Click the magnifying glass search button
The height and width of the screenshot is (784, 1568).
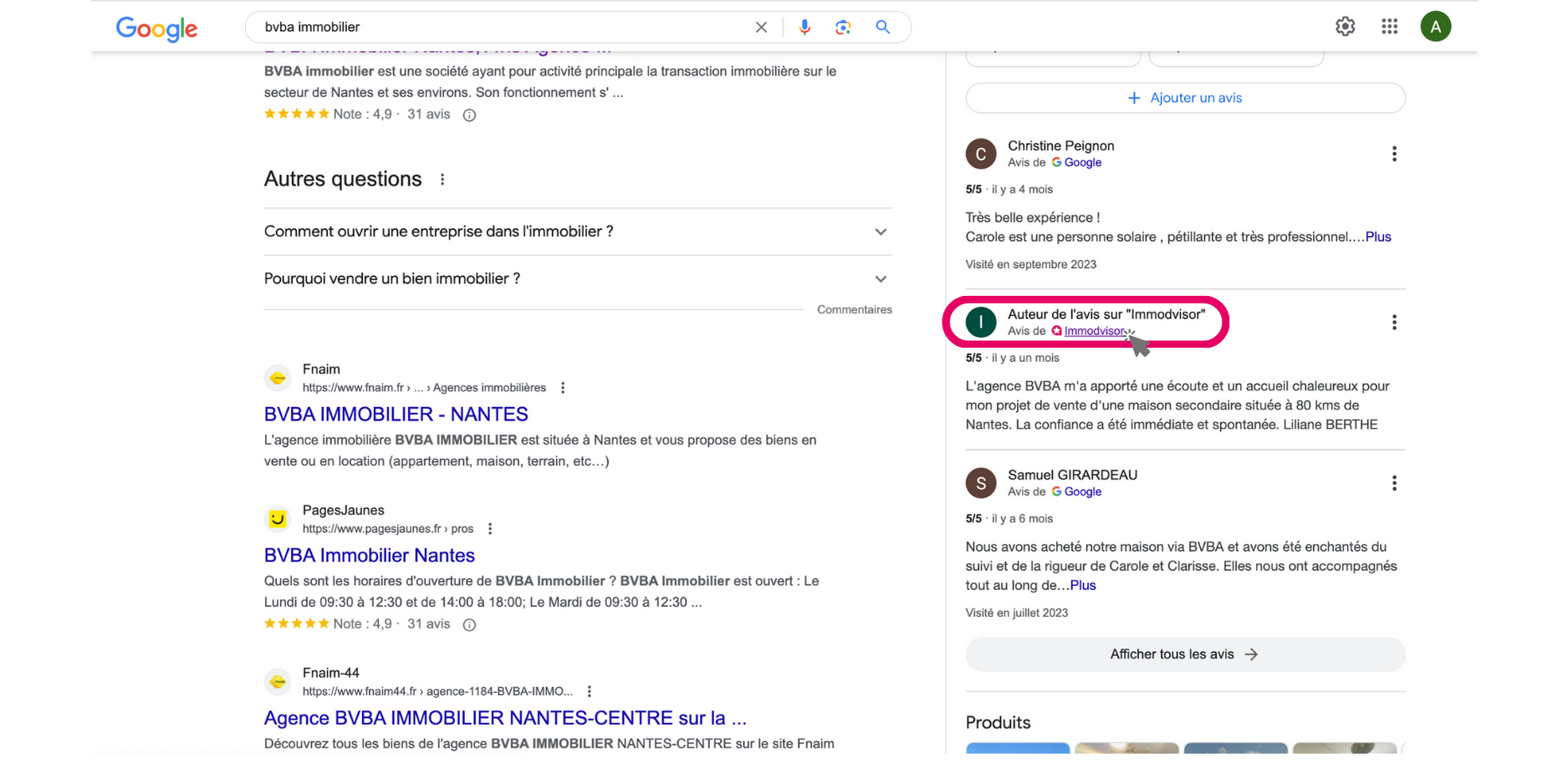(882, 27)
